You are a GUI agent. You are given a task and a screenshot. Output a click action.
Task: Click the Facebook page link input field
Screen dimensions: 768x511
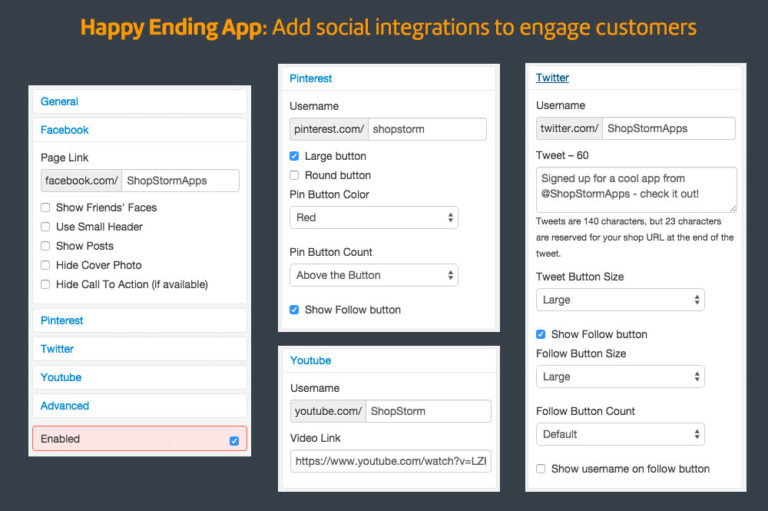pyautogui.click(x=180, y=181)
